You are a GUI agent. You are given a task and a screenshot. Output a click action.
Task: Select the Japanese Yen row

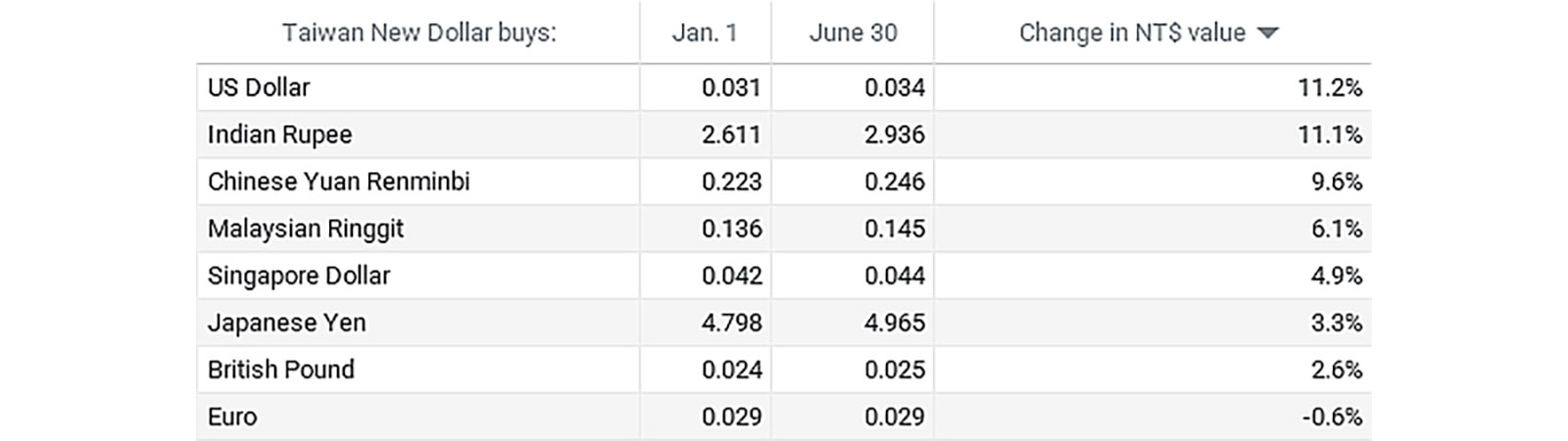tap(784, 322)
